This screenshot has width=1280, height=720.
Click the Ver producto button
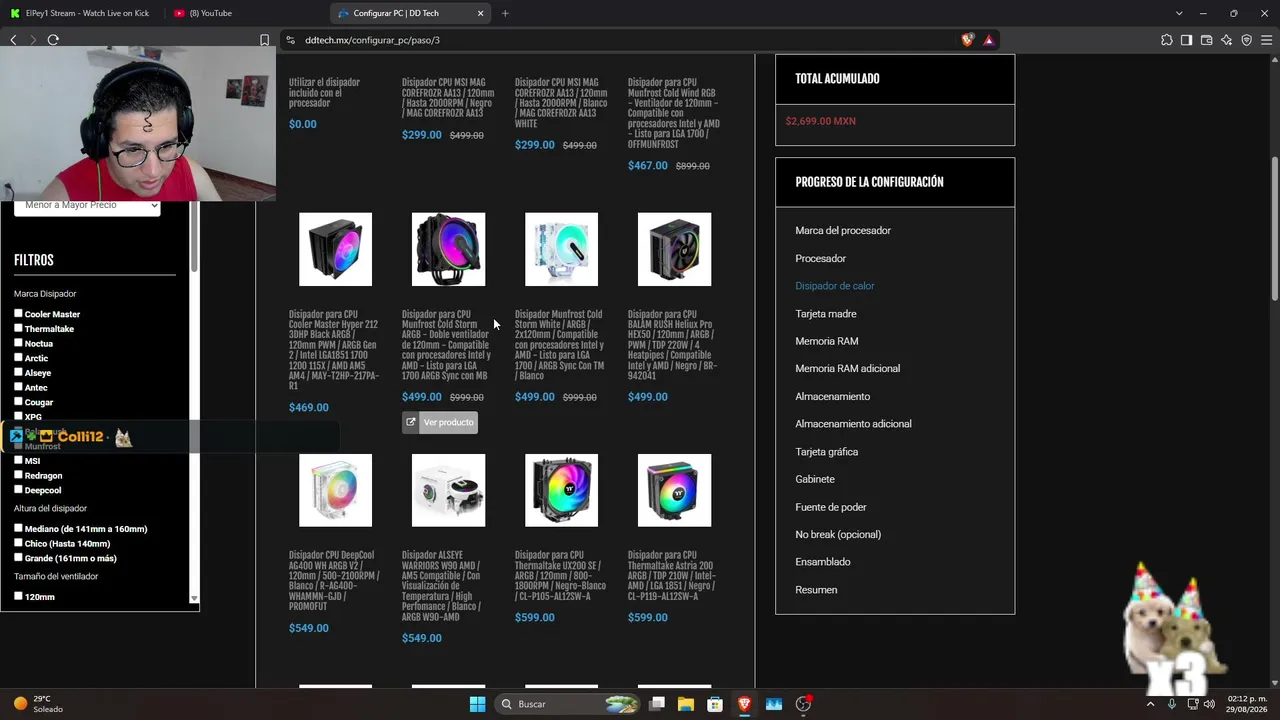point(440,422)
